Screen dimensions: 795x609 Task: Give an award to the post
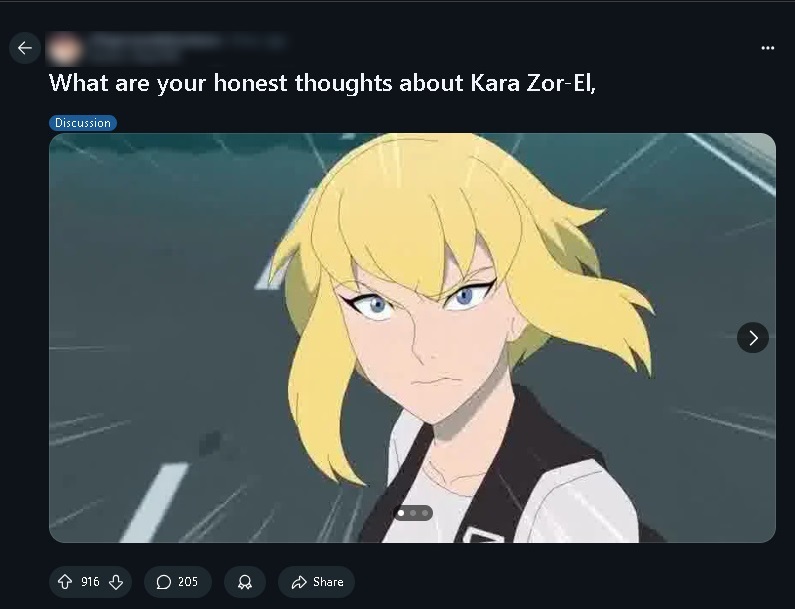[244, 582]
